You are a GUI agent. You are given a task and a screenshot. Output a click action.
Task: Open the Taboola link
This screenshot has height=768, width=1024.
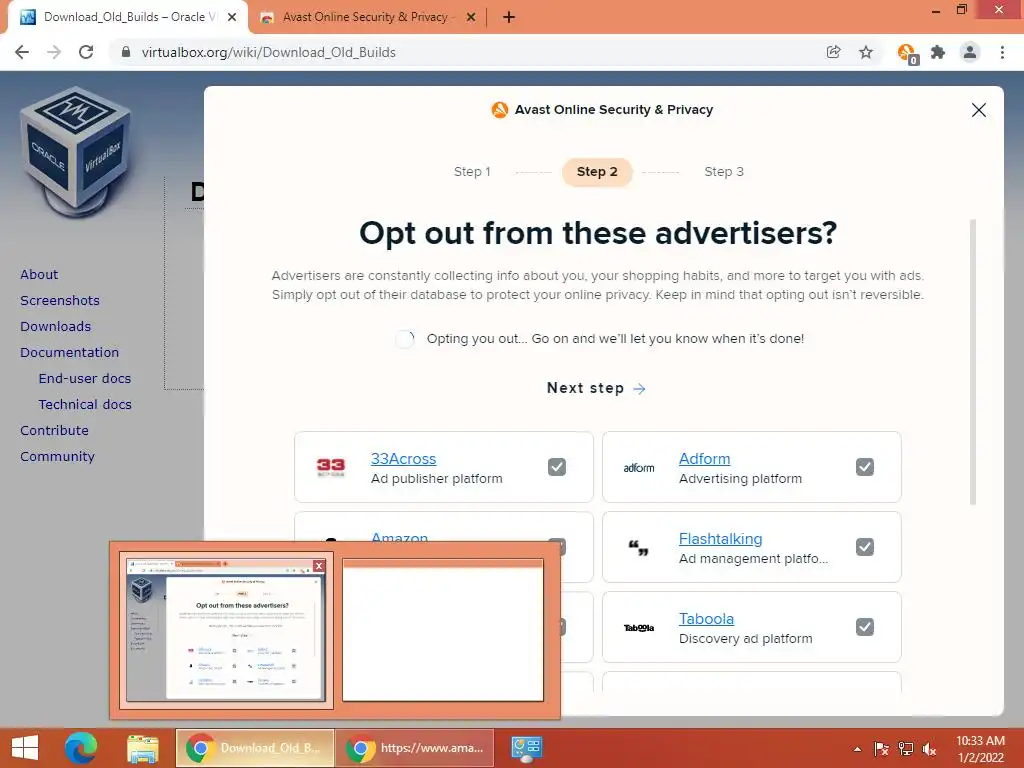pos(707,618)
